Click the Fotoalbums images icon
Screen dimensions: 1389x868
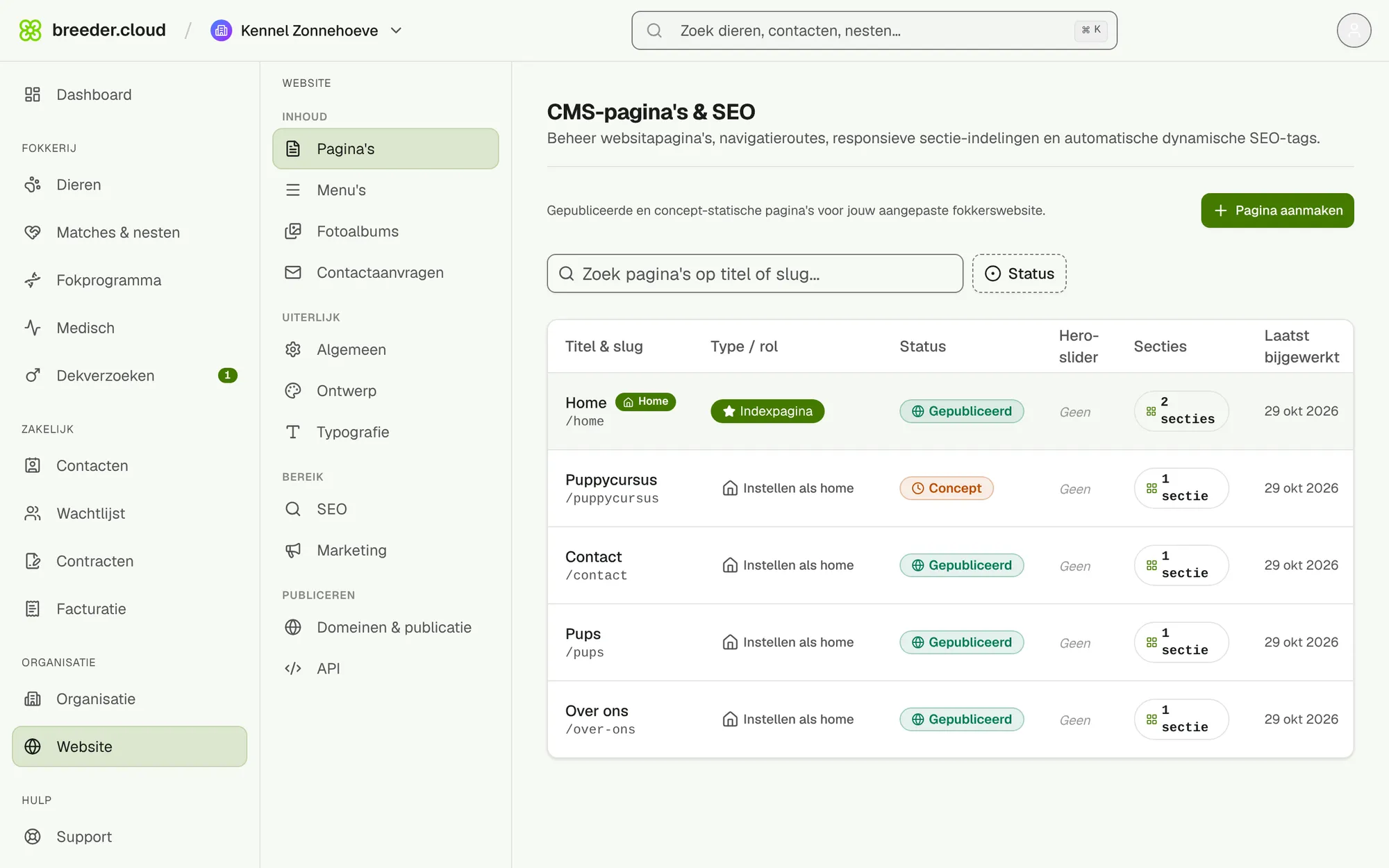(293, 231)
